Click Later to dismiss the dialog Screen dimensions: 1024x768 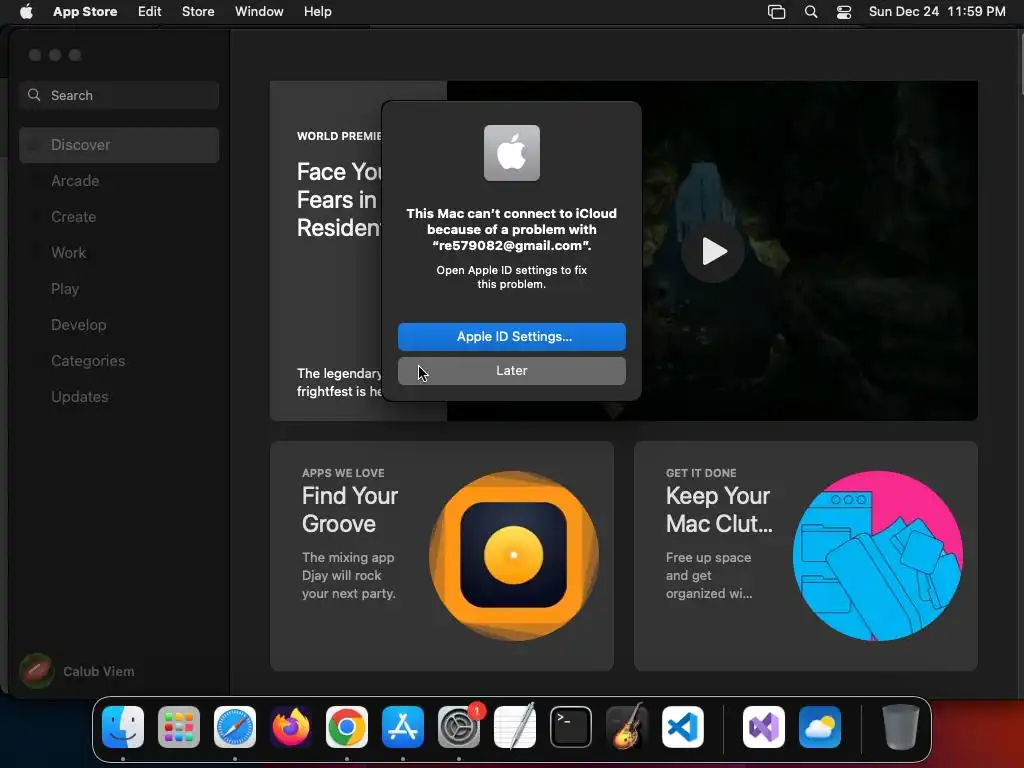point(511,370)
